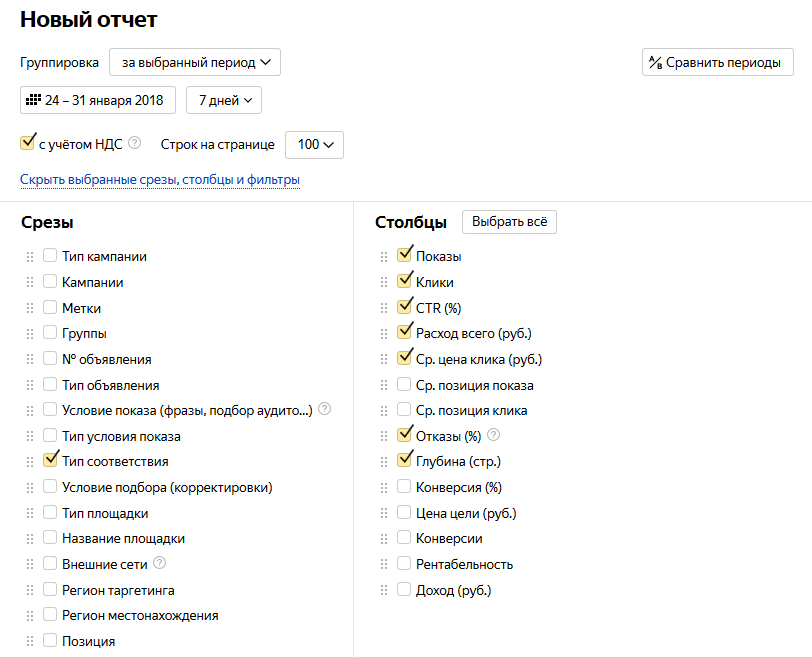Screen dimensions: 812x657
Task: Open the rows per page '100' dropdown
Action: 314,144
